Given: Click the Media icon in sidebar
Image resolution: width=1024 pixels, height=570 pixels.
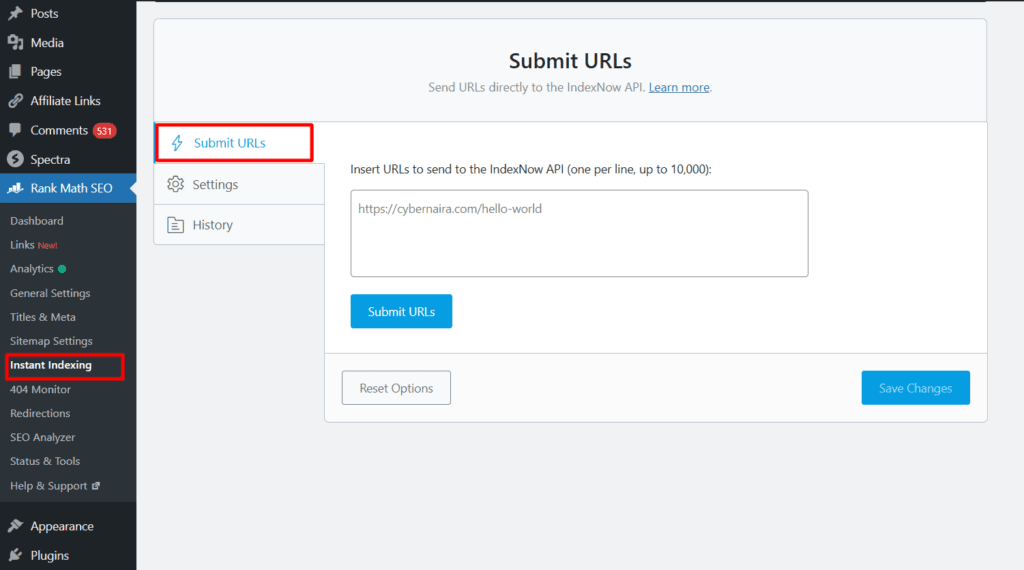Looking at the screenshot, I should [x=15, y=42].
